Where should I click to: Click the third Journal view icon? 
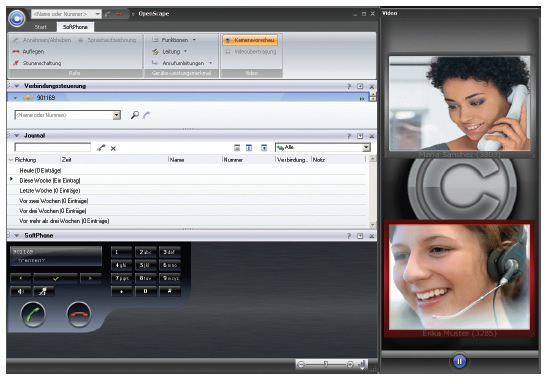264,148
